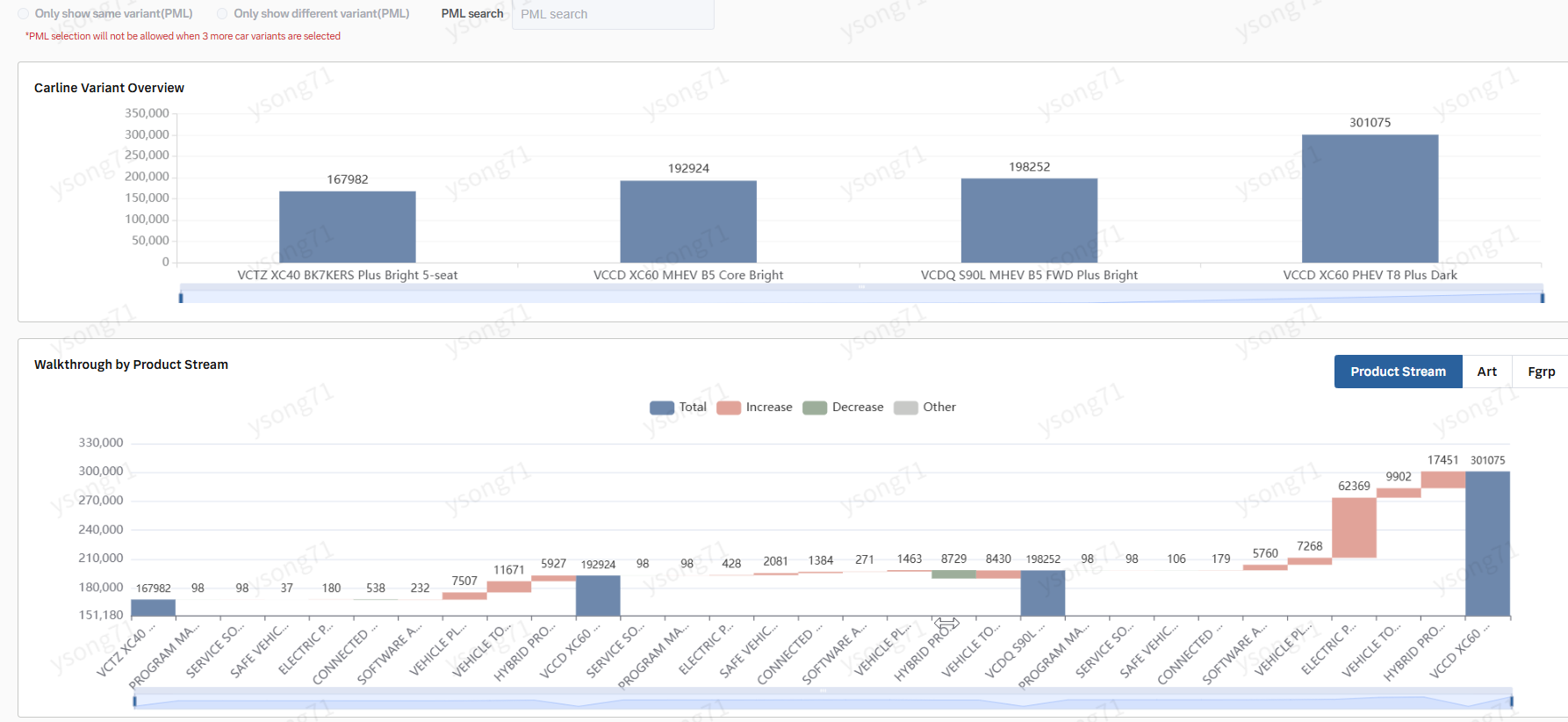Click the red PML selection warning note
Screen dimensions: 1568x722
[x=183, y=36]
